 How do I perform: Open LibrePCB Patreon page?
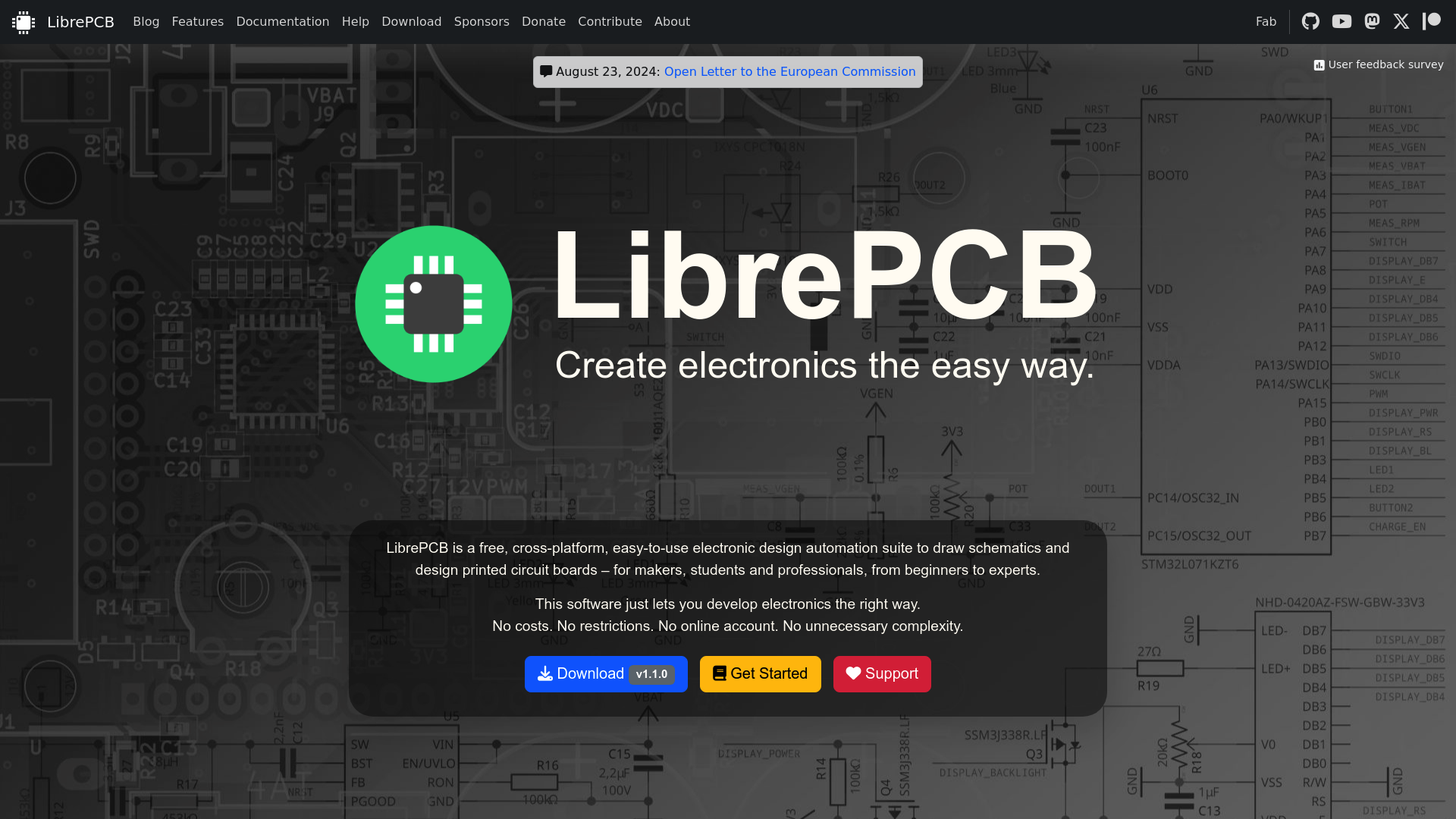tap(1432, 21)
